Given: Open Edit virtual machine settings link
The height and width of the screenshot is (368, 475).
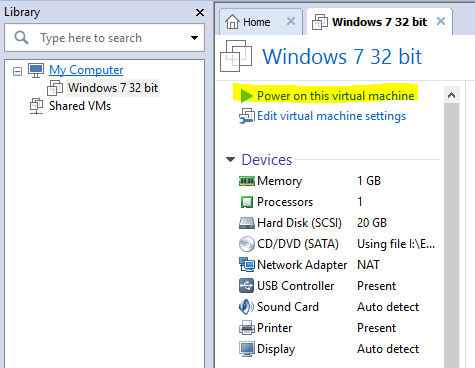Looking at the screenshot, I should [332, 116].
